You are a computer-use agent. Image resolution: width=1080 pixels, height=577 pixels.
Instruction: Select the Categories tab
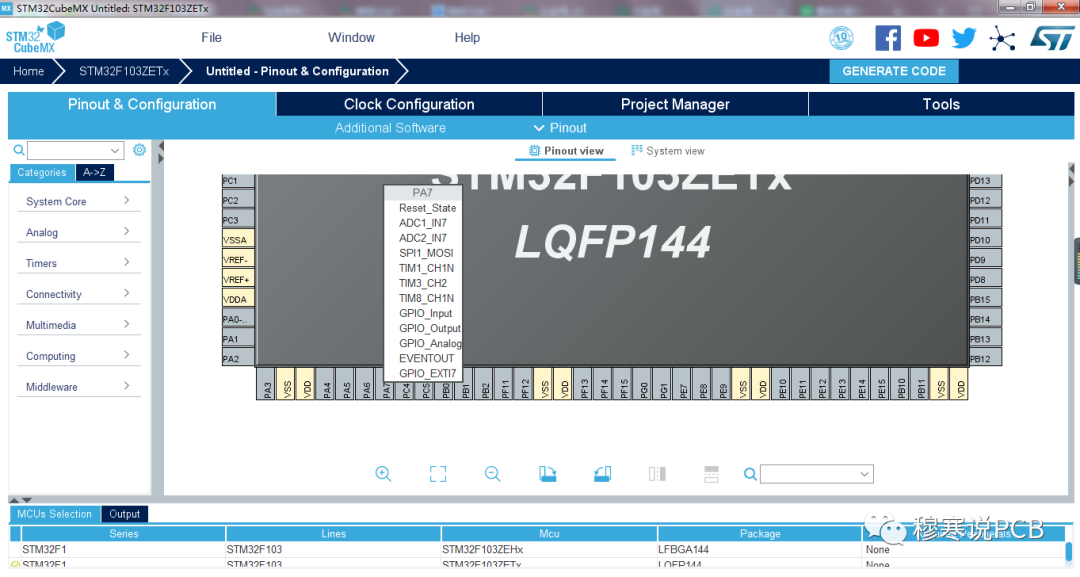point(42,172)
